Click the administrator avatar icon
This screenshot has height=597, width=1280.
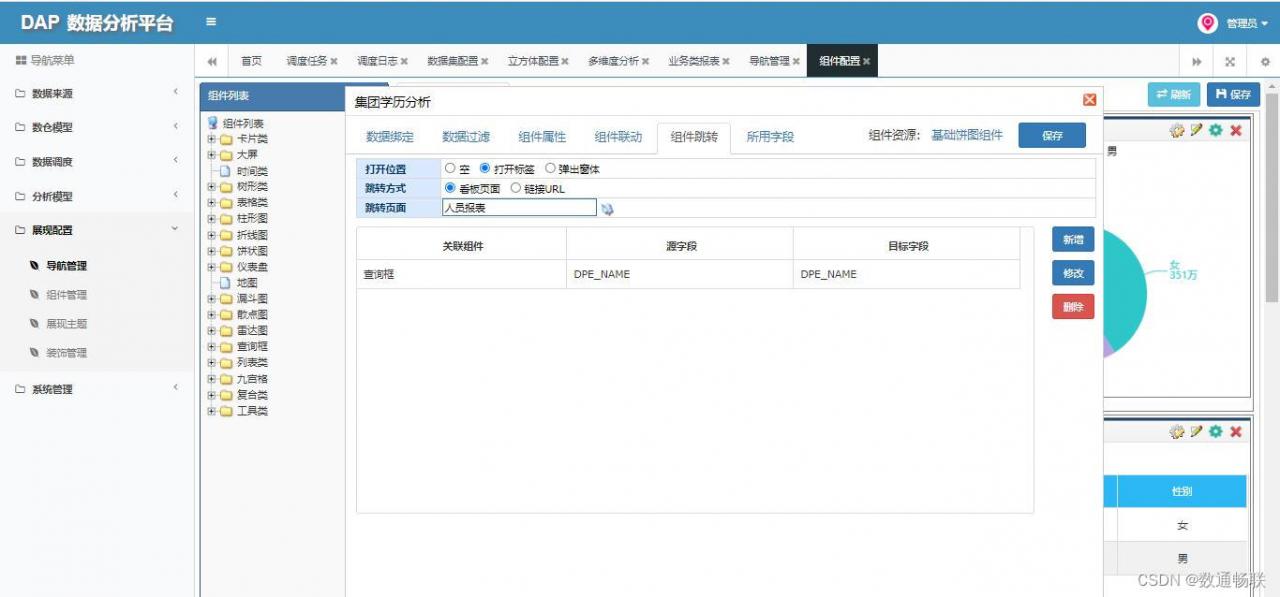pyautogui.click(x=1208, y=22)
